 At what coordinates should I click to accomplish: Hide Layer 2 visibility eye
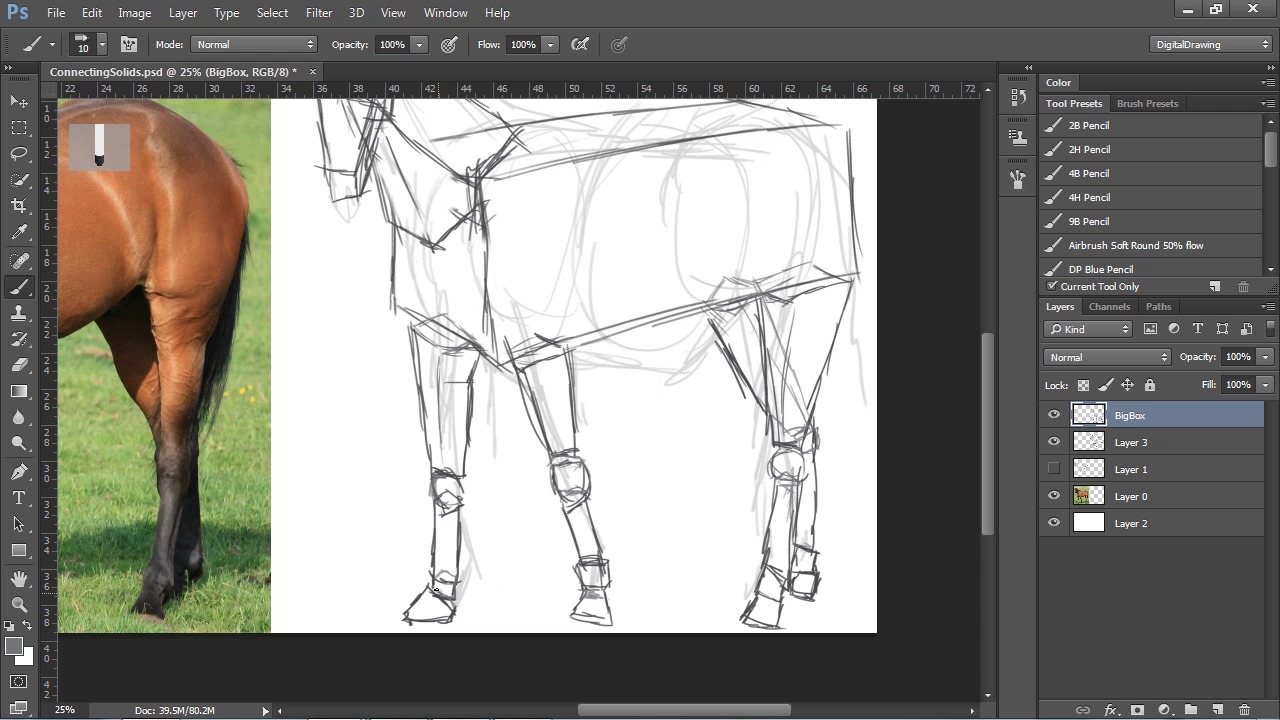coord(1054,523)
